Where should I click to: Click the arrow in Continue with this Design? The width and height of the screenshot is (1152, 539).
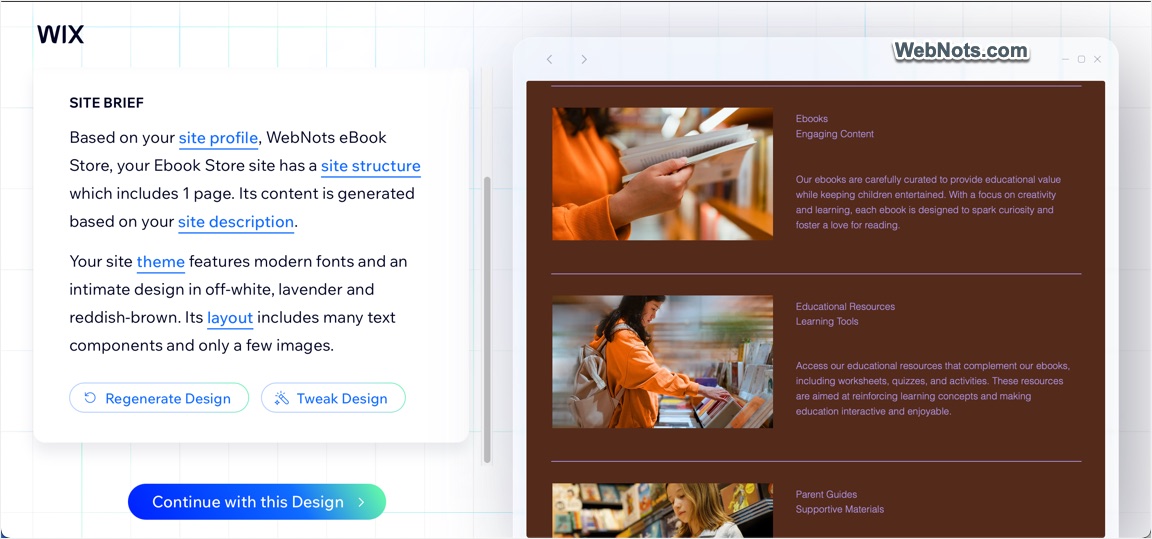tap(361, 502)
